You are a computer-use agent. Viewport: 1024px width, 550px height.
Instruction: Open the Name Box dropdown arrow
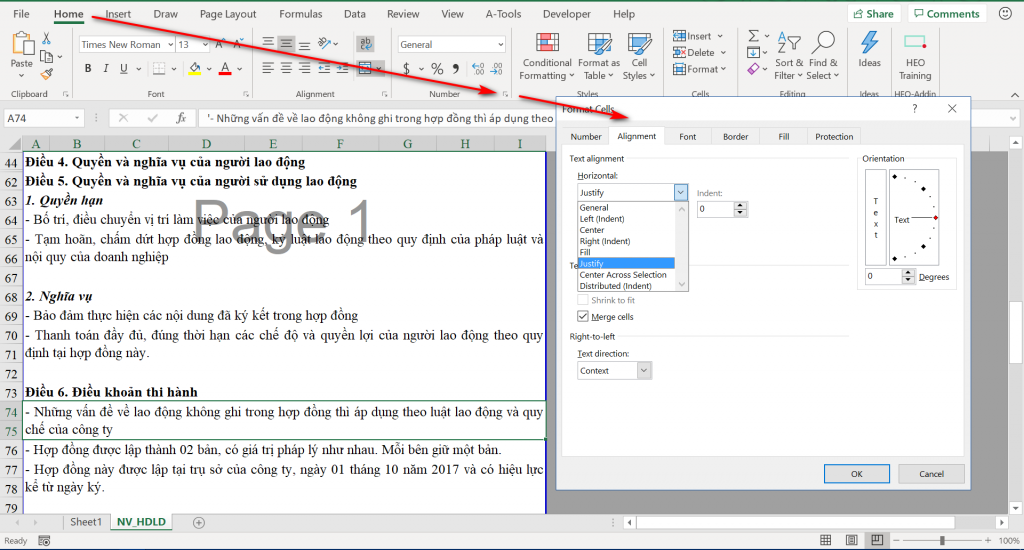tap(77, 118)
